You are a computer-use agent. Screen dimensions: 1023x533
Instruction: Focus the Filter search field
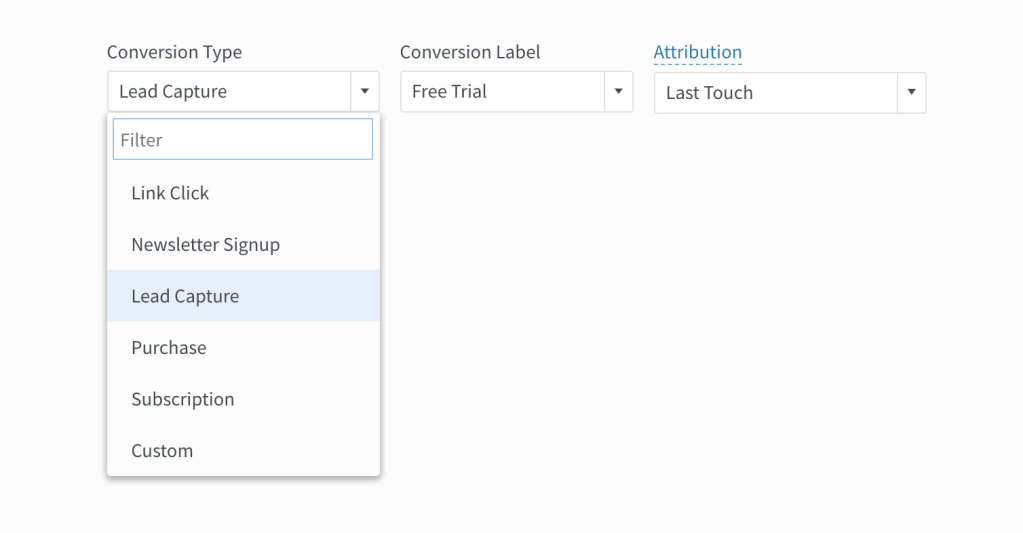(243, 140)
